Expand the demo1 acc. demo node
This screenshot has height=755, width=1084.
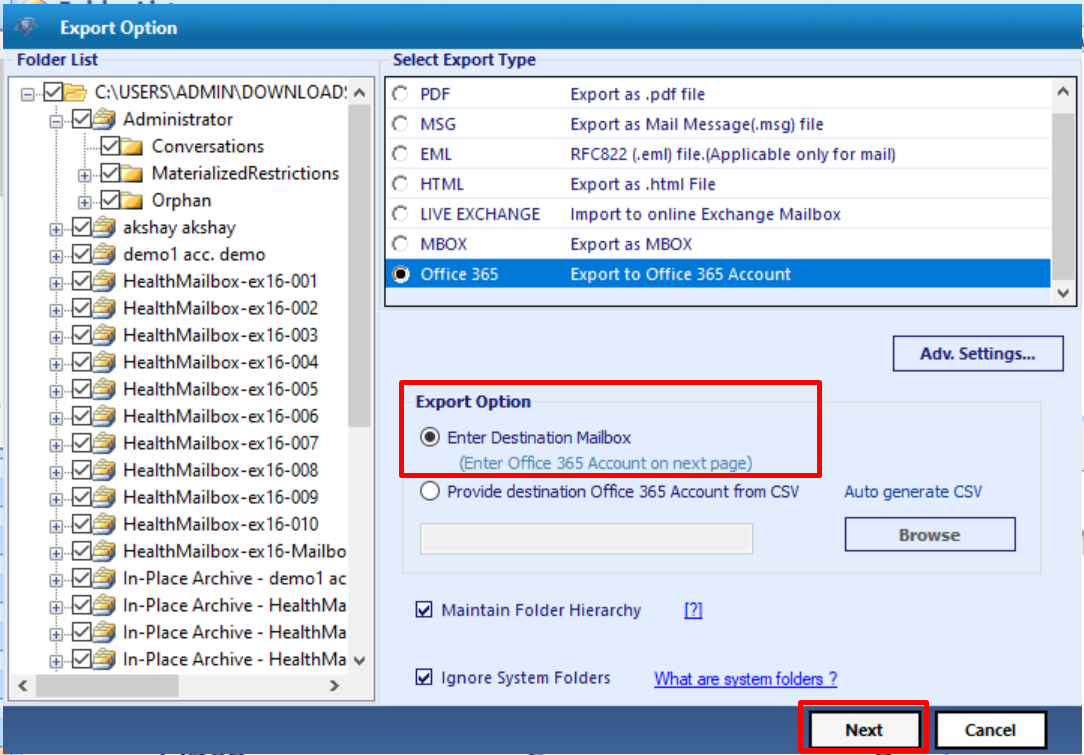click(56, 257)
